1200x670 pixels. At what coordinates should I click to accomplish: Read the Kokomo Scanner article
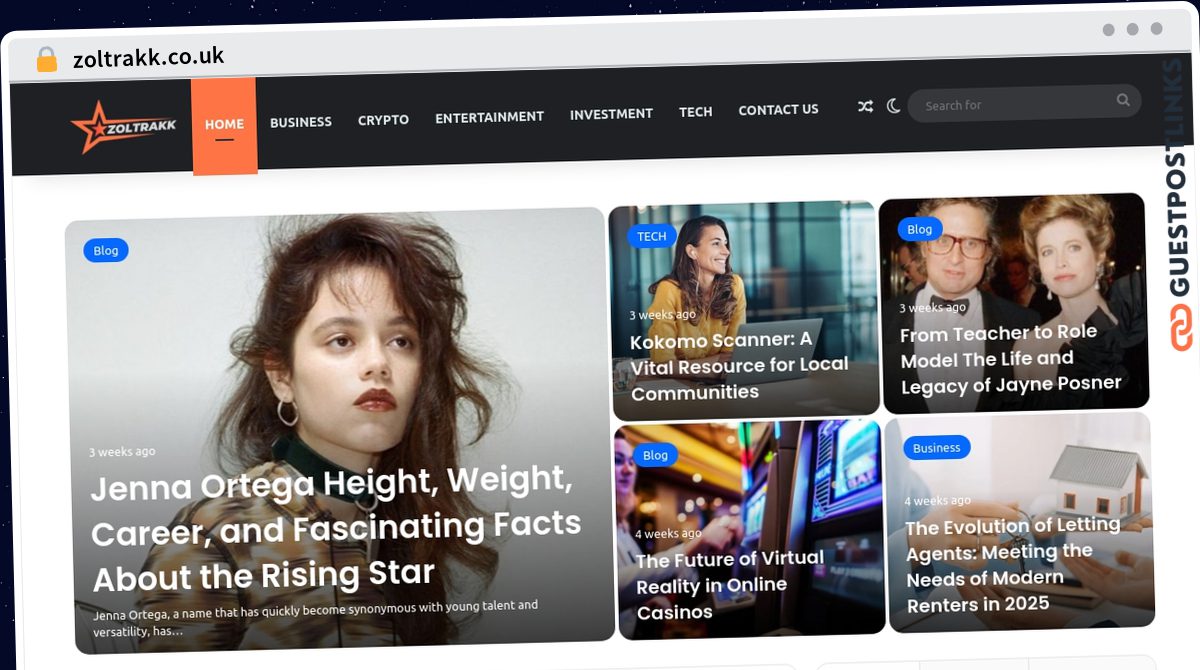pos(739,366)
